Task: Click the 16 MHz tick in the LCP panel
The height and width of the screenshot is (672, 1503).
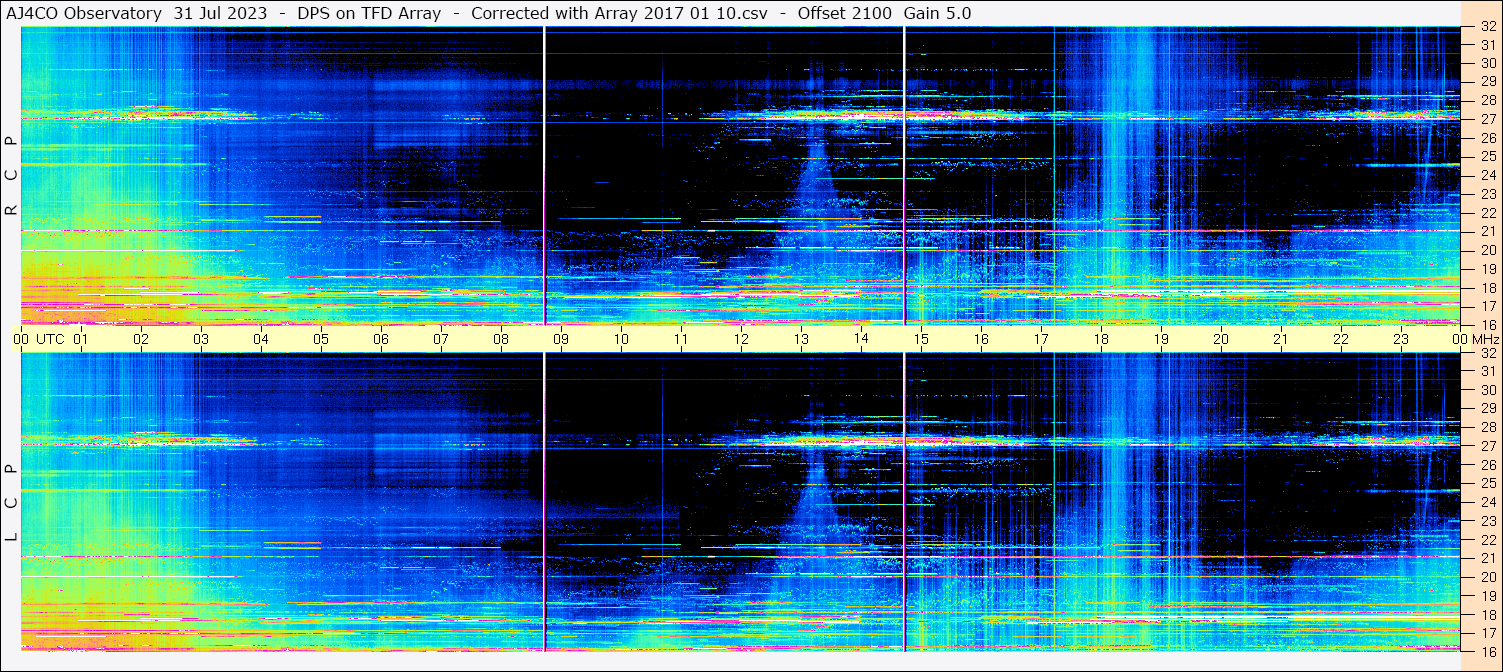Action: 1487,650
